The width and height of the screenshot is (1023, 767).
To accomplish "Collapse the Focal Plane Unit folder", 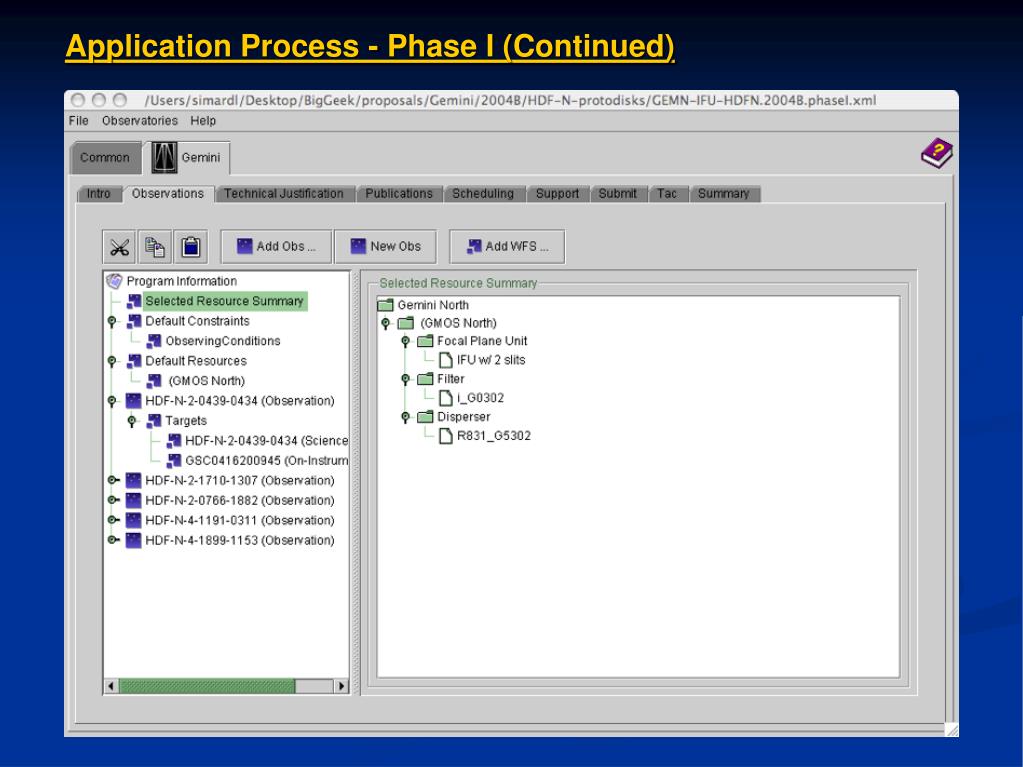I will point(405,341).
